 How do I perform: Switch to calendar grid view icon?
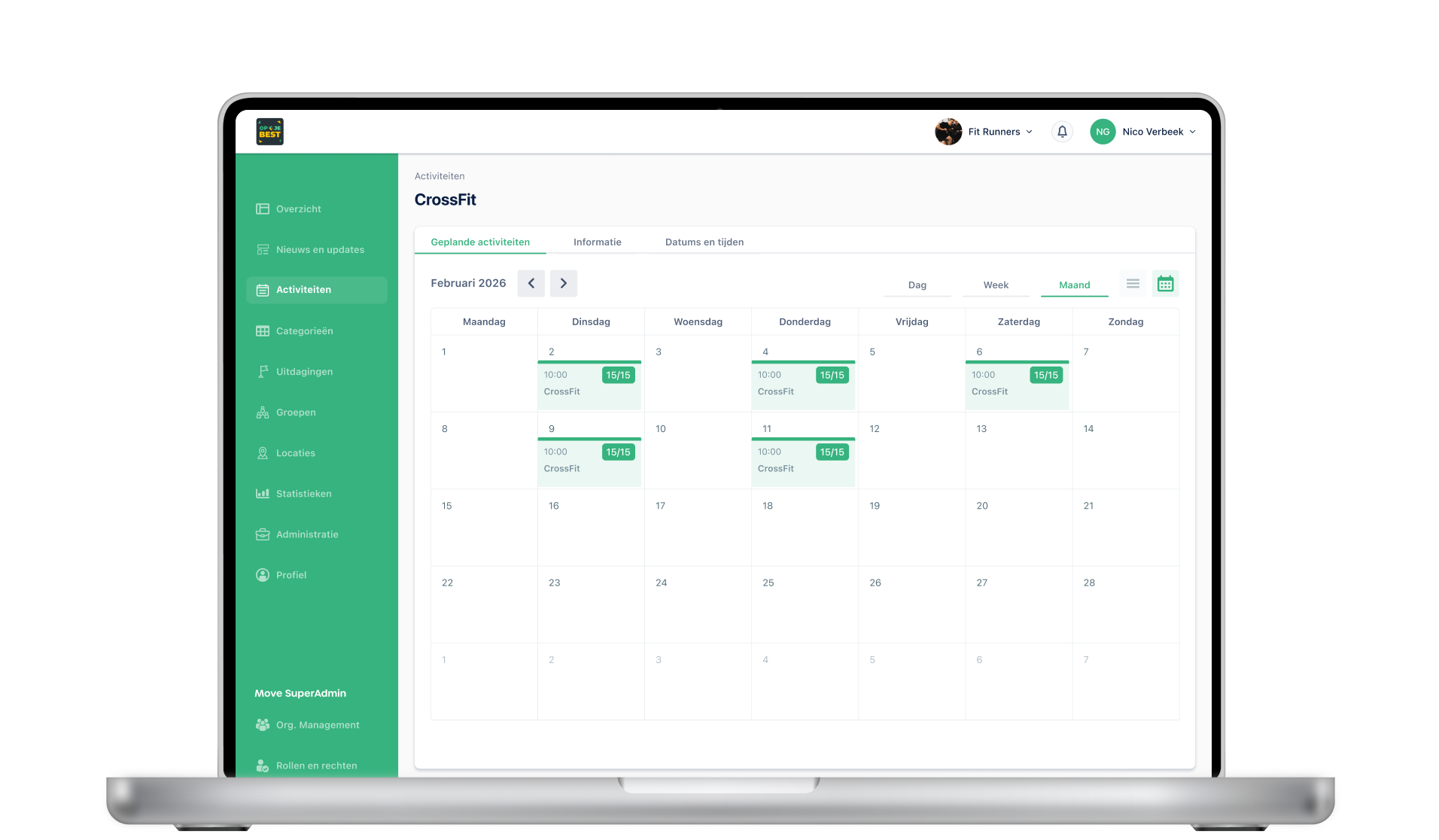pos(1165,284)
